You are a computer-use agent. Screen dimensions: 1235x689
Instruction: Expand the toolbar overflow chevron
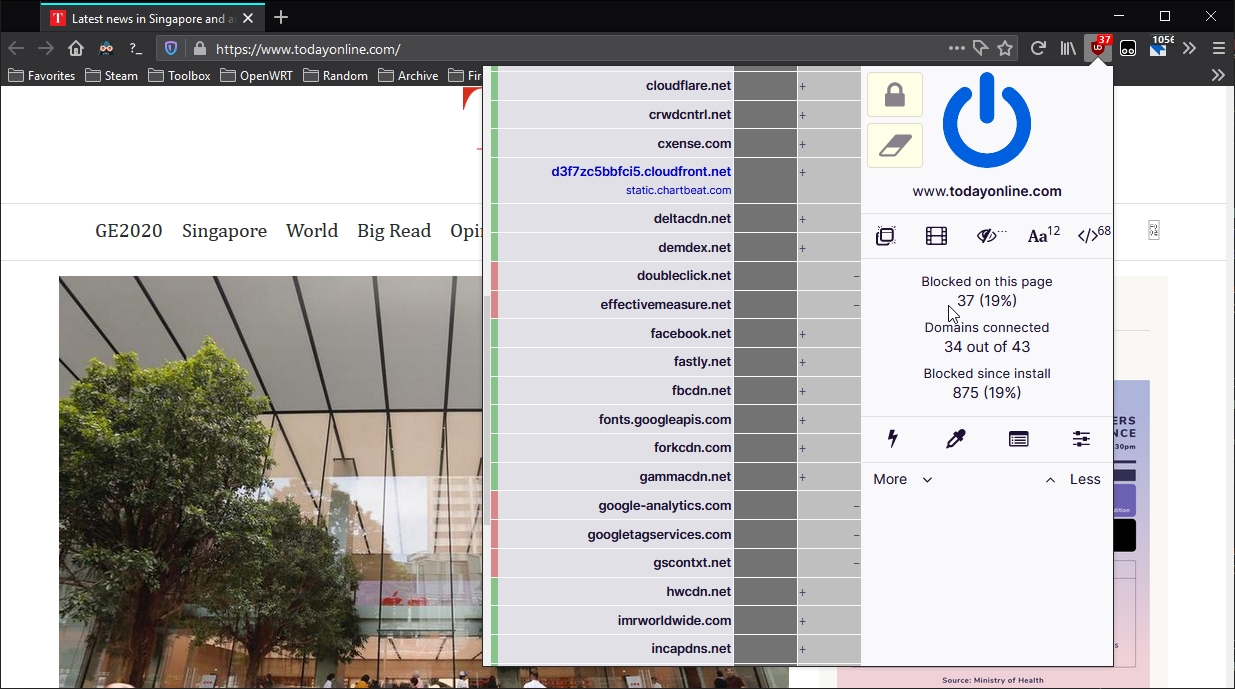[1189, 48]
